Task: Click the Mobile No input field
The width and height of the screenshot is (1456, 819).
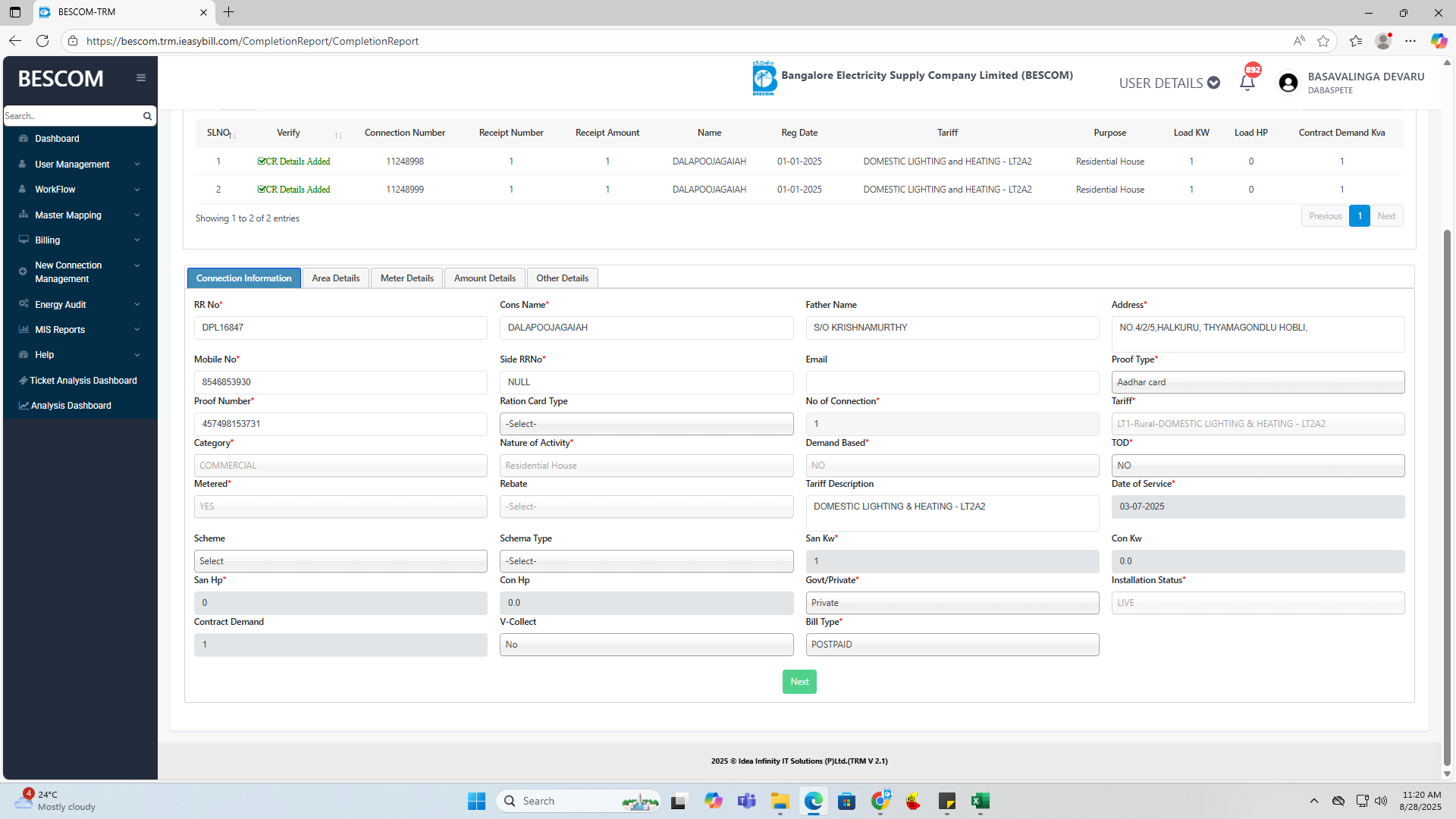Action: click(x=340, y=382)
